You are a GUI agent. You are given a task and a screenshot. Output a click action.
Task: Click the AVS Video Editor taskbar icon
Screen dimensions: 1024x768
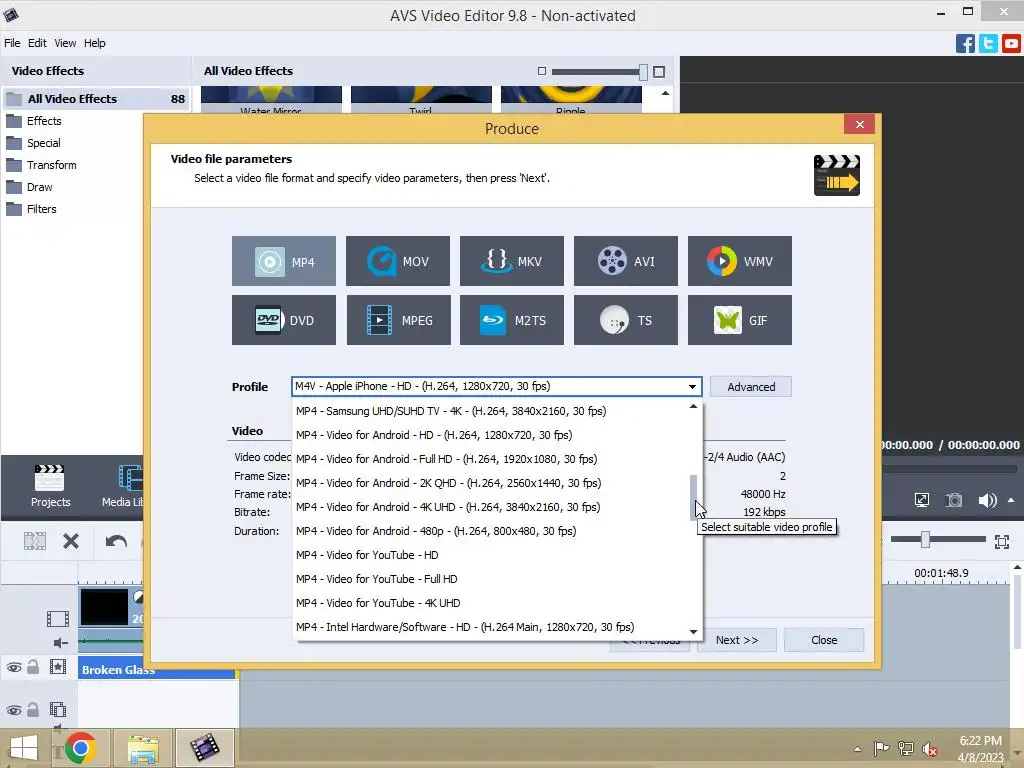204,748
